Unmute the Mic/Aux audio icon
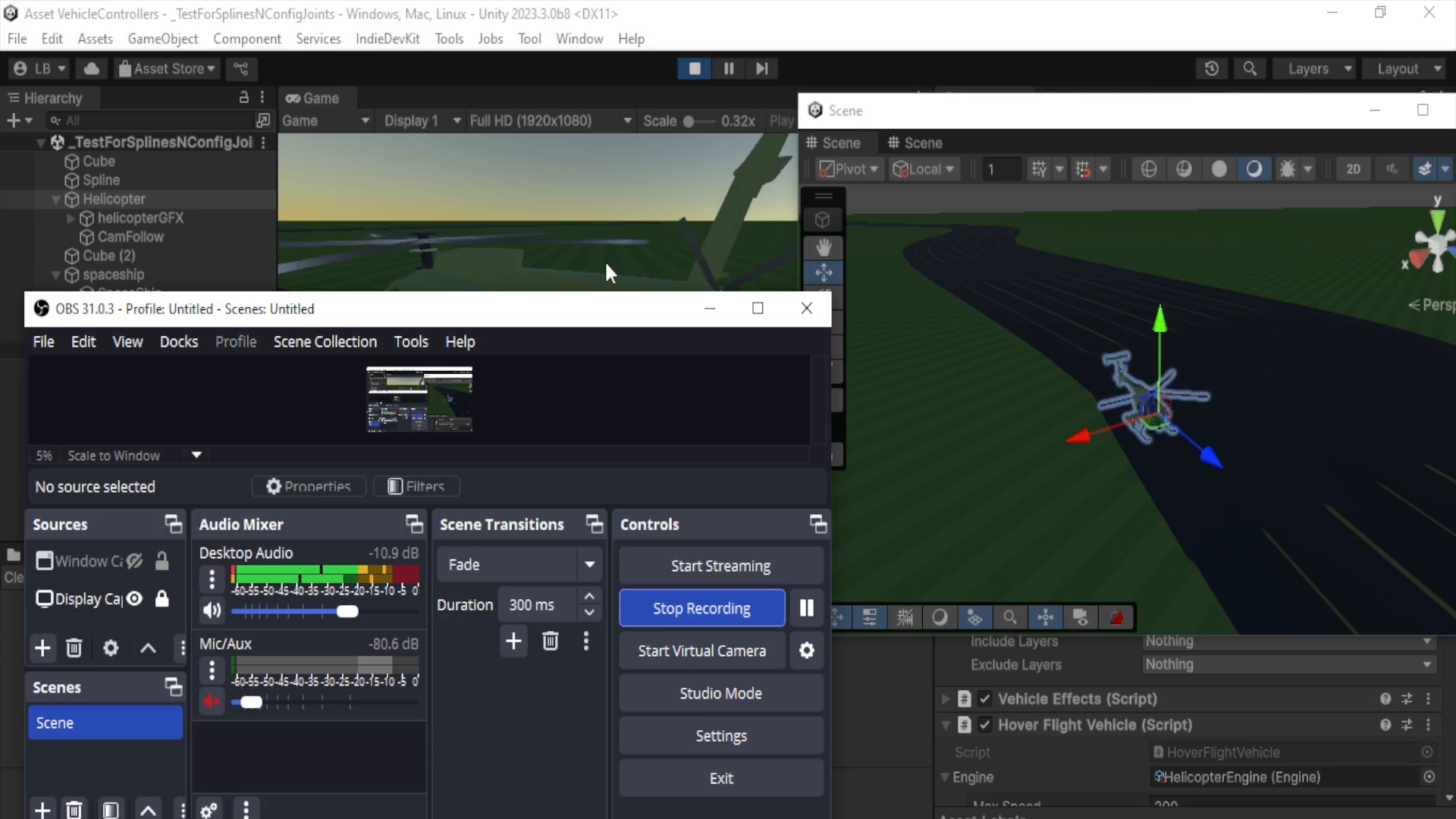Screen dimensions: 1456x819 point(212,701)
